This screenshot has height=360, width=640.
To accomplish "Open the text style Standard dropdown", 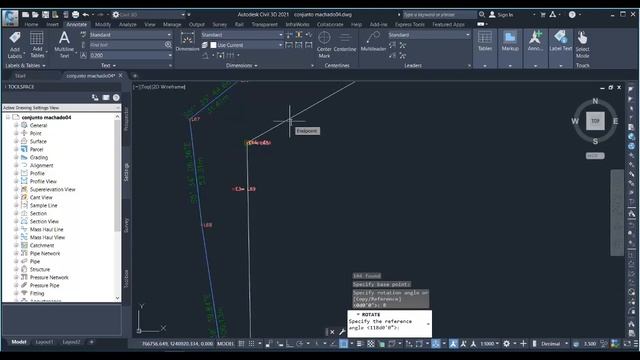I will (x=131, y=35).
